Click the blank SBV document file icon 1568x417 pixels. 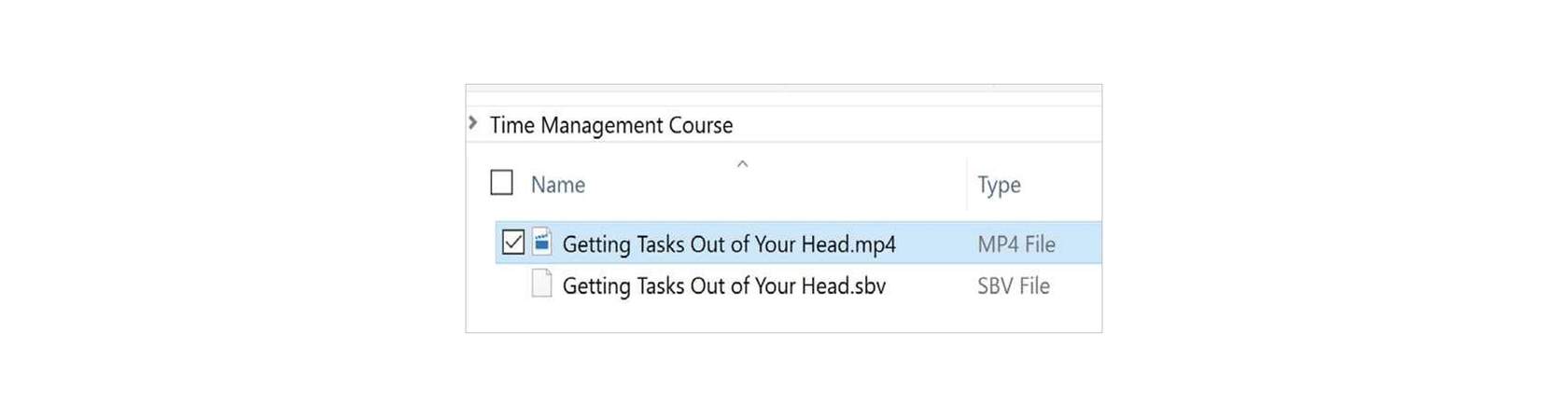pos(541,284)
